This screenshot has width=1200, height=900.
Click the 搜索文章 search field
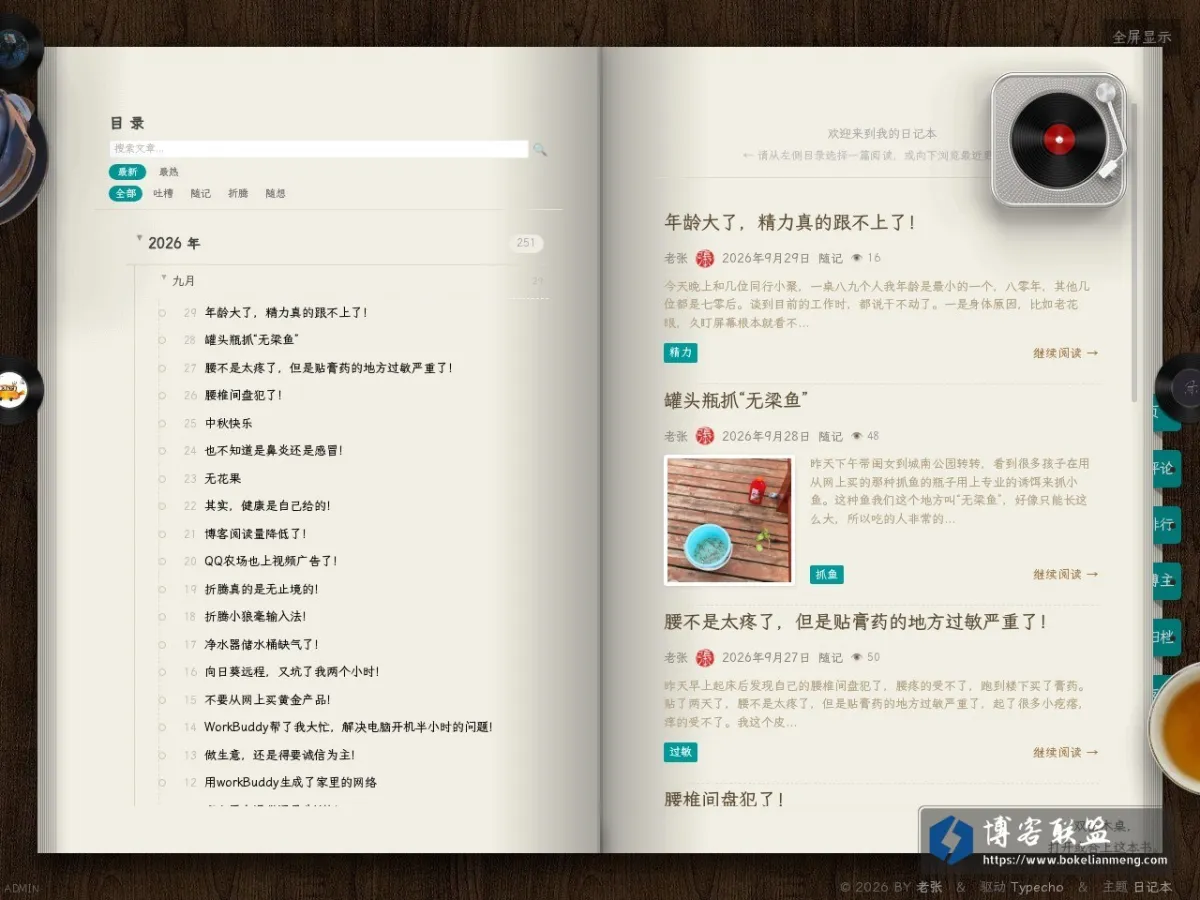click(x=319, y=149)
